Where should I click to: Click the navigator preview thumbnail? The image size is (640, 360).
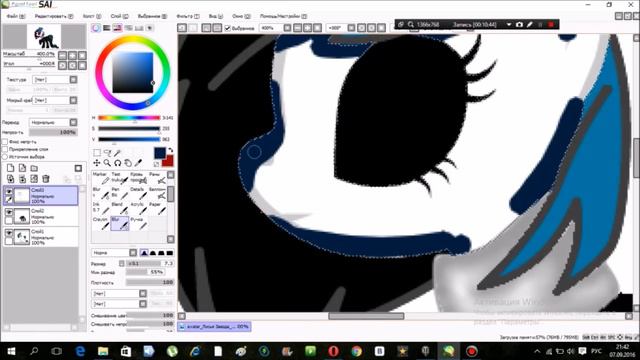tap(44, 36)
